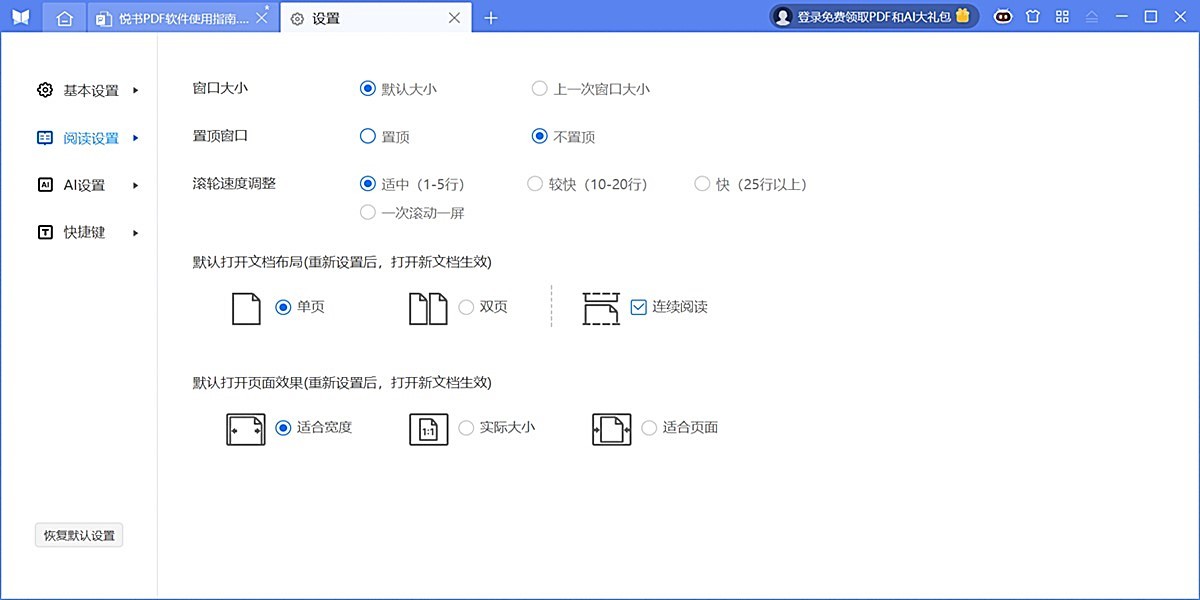Open the AI robot assistant icon

(x=1003, y=16)
